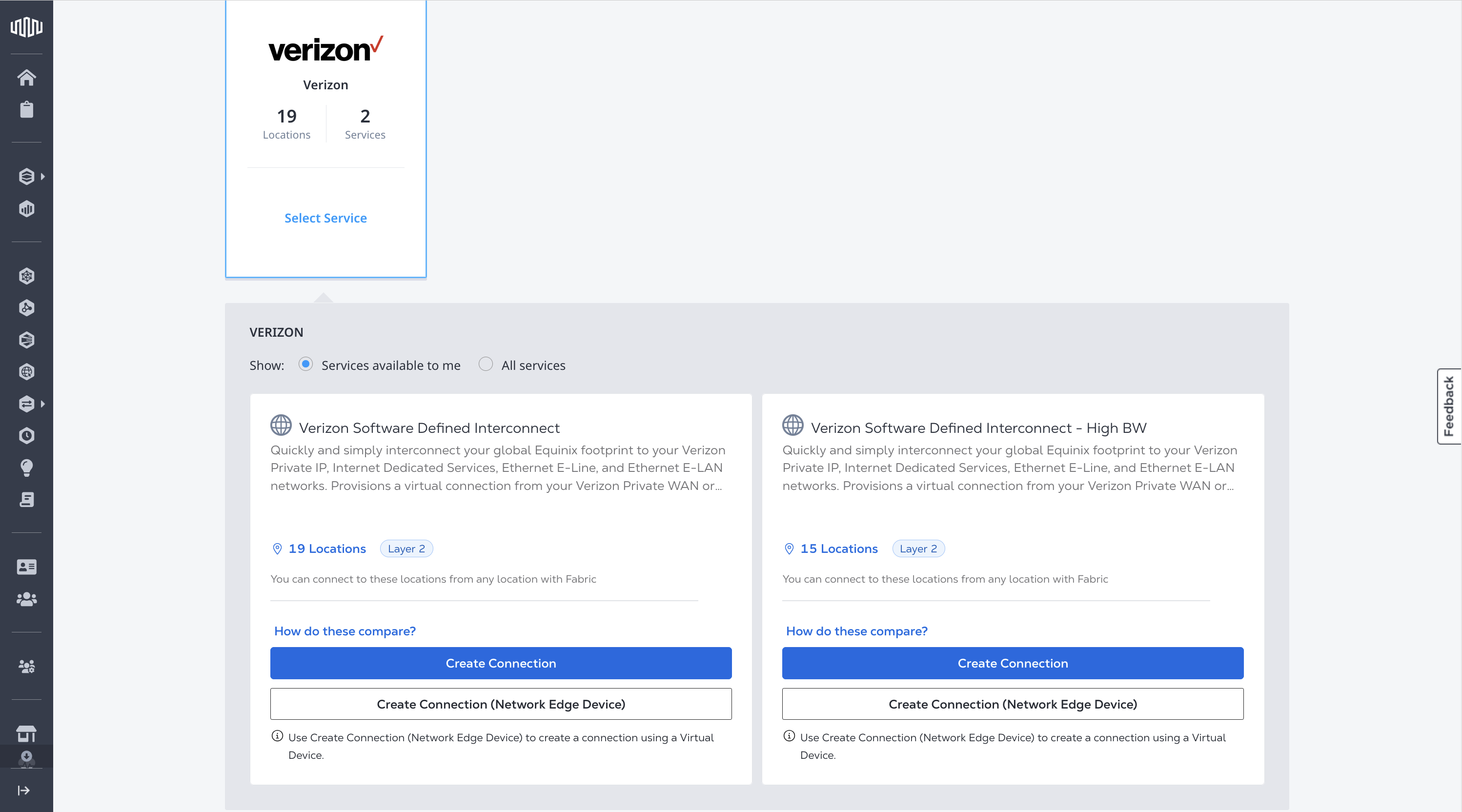This screenshot has width=1462, height=812.
Task: Click Select Service on Verizon card
Action: tap(326, 218)
